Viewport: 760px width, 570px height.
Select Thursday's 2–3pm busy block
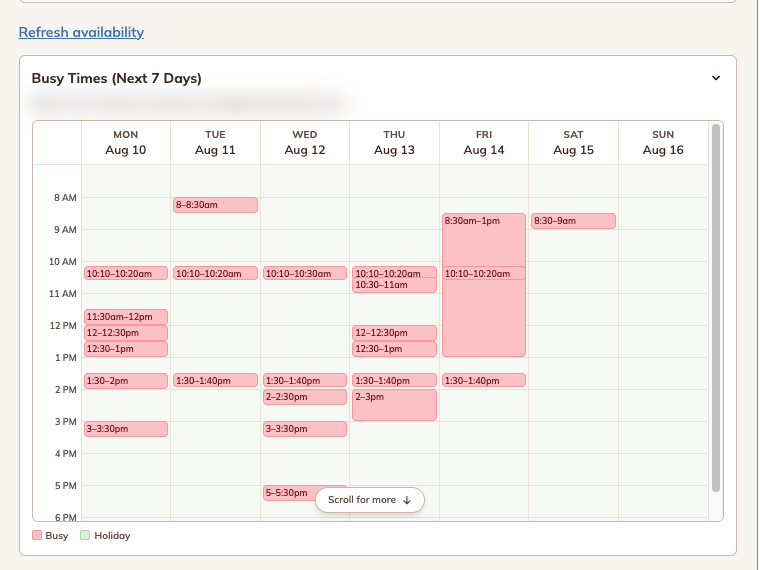[394, 405]
